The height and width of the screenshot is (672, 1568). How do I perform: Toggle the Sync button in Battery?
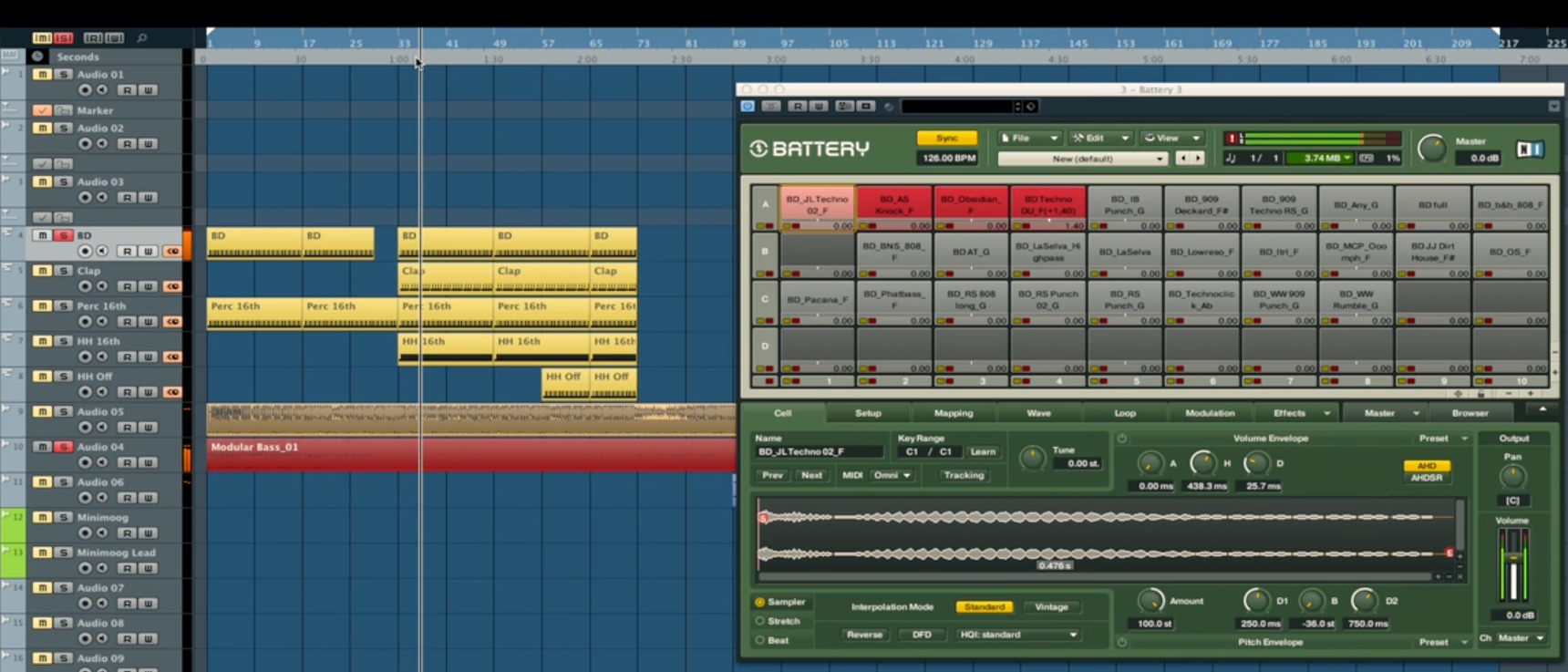pos(947,138)
